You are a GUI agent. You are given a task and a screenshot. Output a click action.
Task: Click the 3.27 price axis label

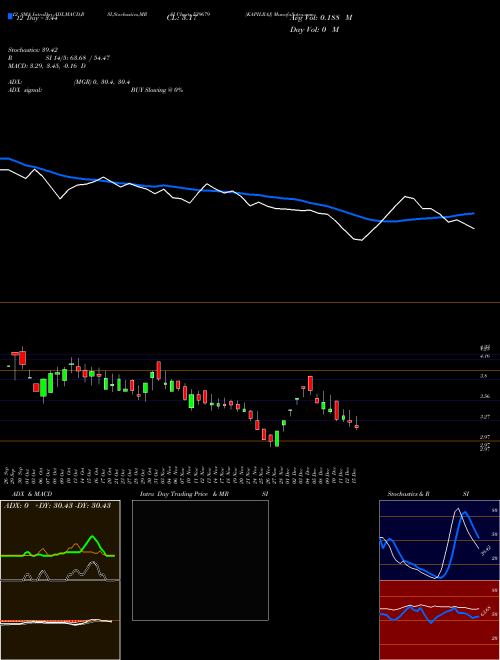point(485,417)
